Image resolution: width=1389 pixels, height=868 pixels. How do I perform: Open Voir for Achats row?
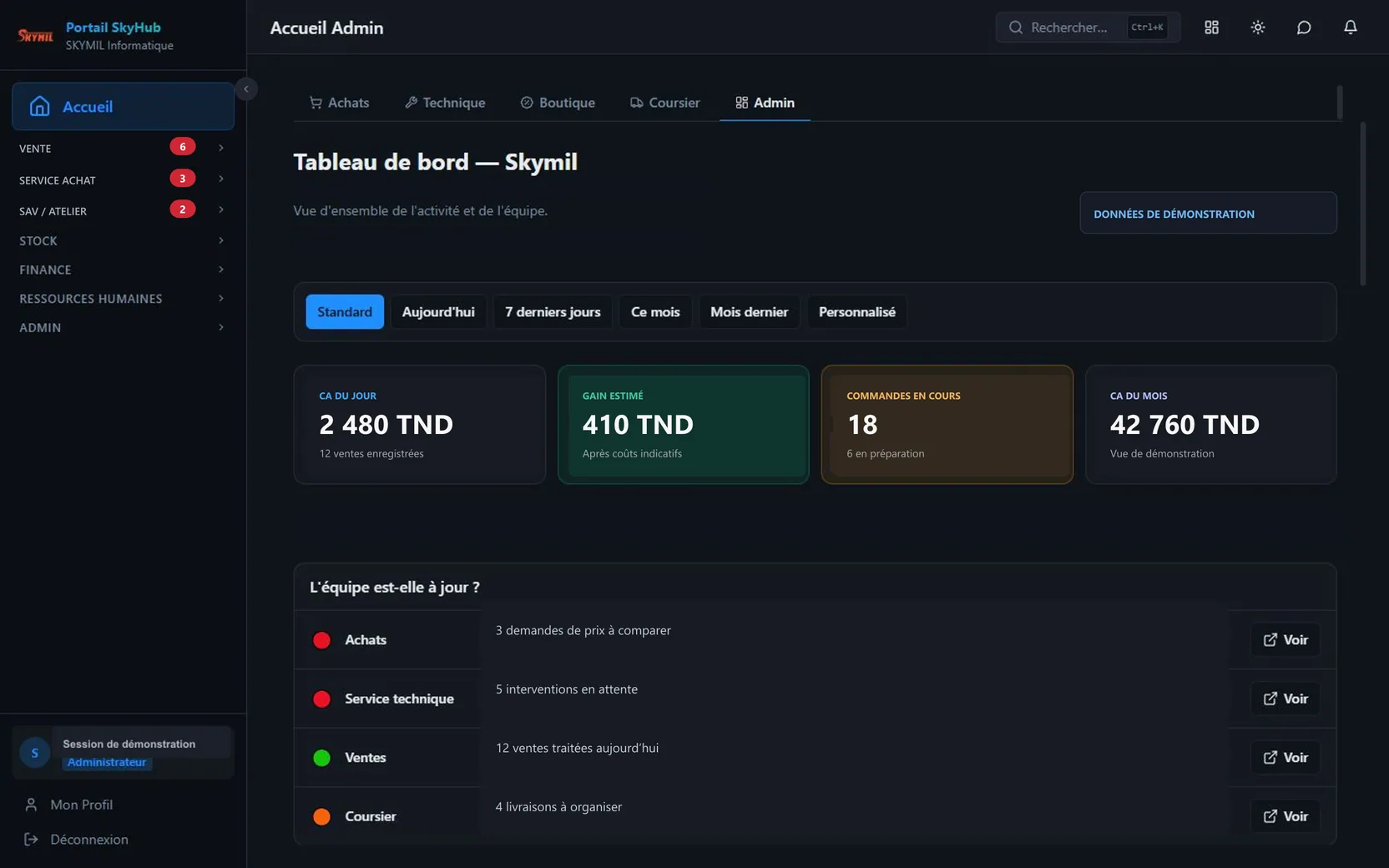point(1285,640)
